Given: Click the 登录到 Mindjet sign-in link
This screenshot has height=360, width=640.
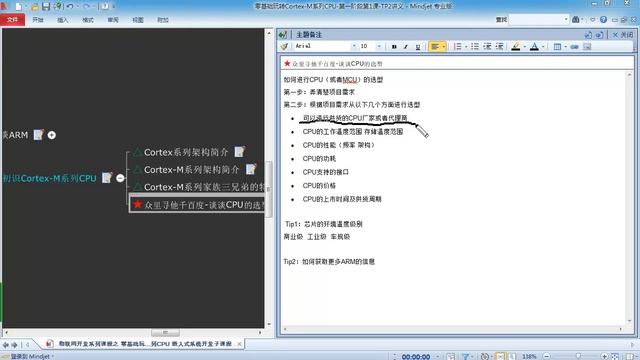Looking at the screenshot, I should [30, 356].
